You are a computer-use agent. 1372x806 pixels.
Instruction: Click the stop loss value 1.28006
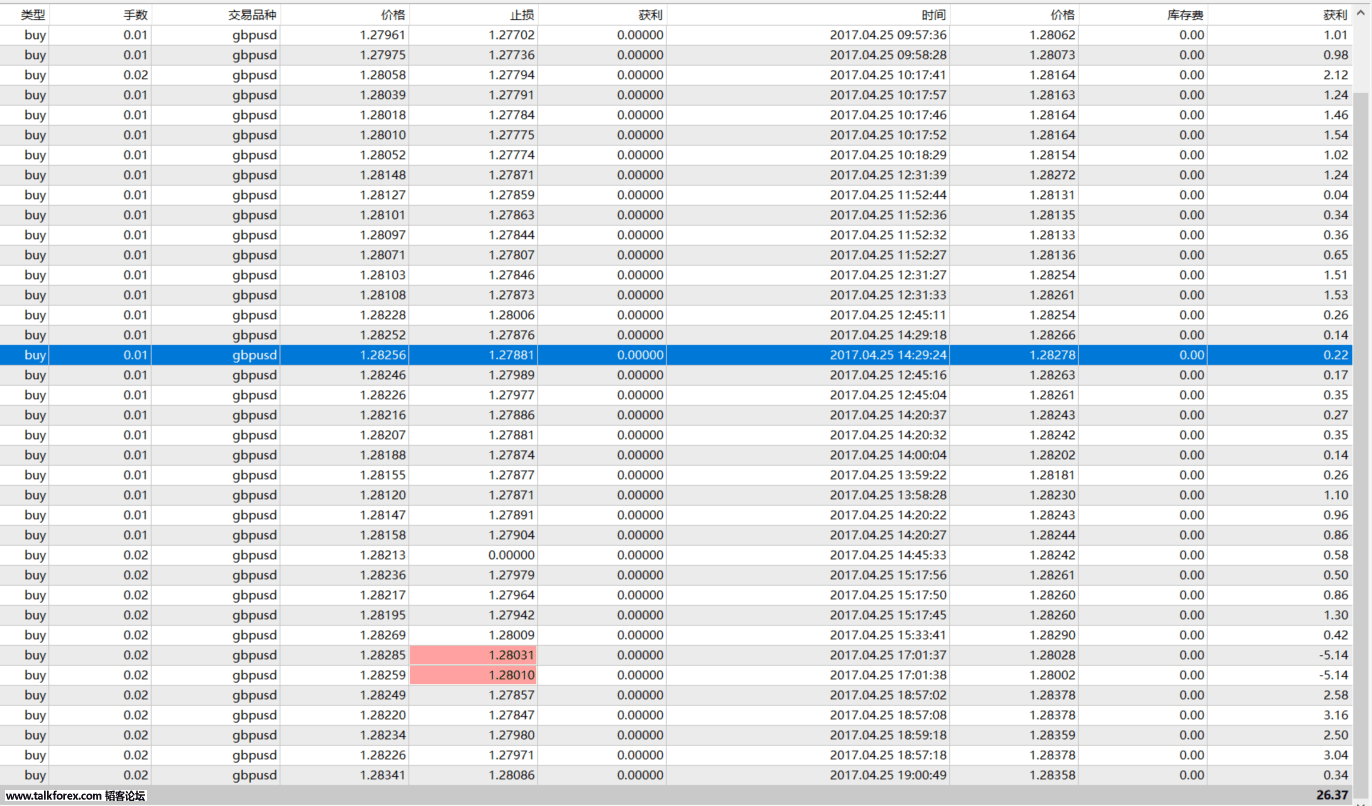point(511,315)
